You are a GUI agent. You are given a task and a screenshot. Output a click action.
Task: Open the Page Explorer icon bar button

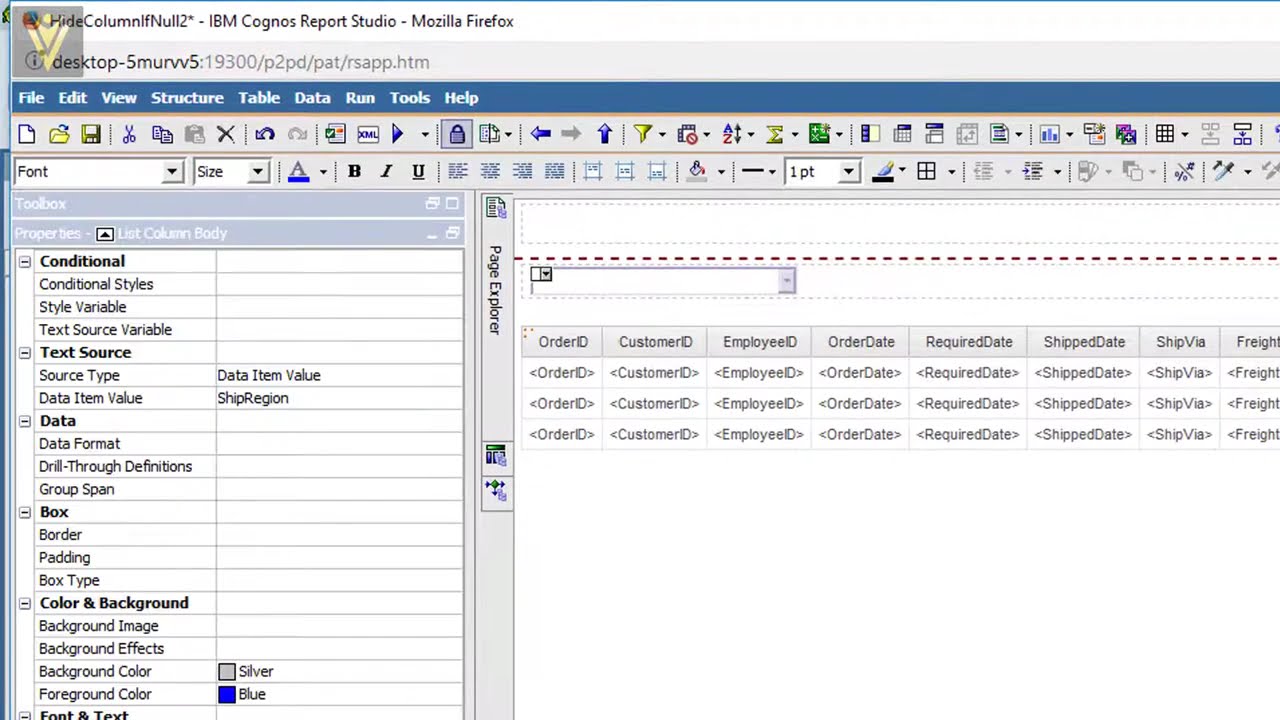click(x=495, y=208)
